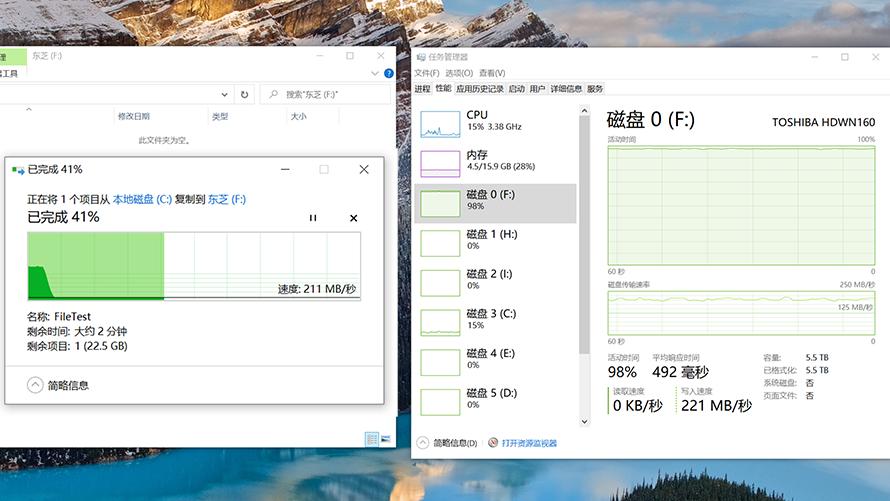Open the 本地磁盘 (C:) source link
This screenshot has width=890, height=501.
tap(142, 200)
